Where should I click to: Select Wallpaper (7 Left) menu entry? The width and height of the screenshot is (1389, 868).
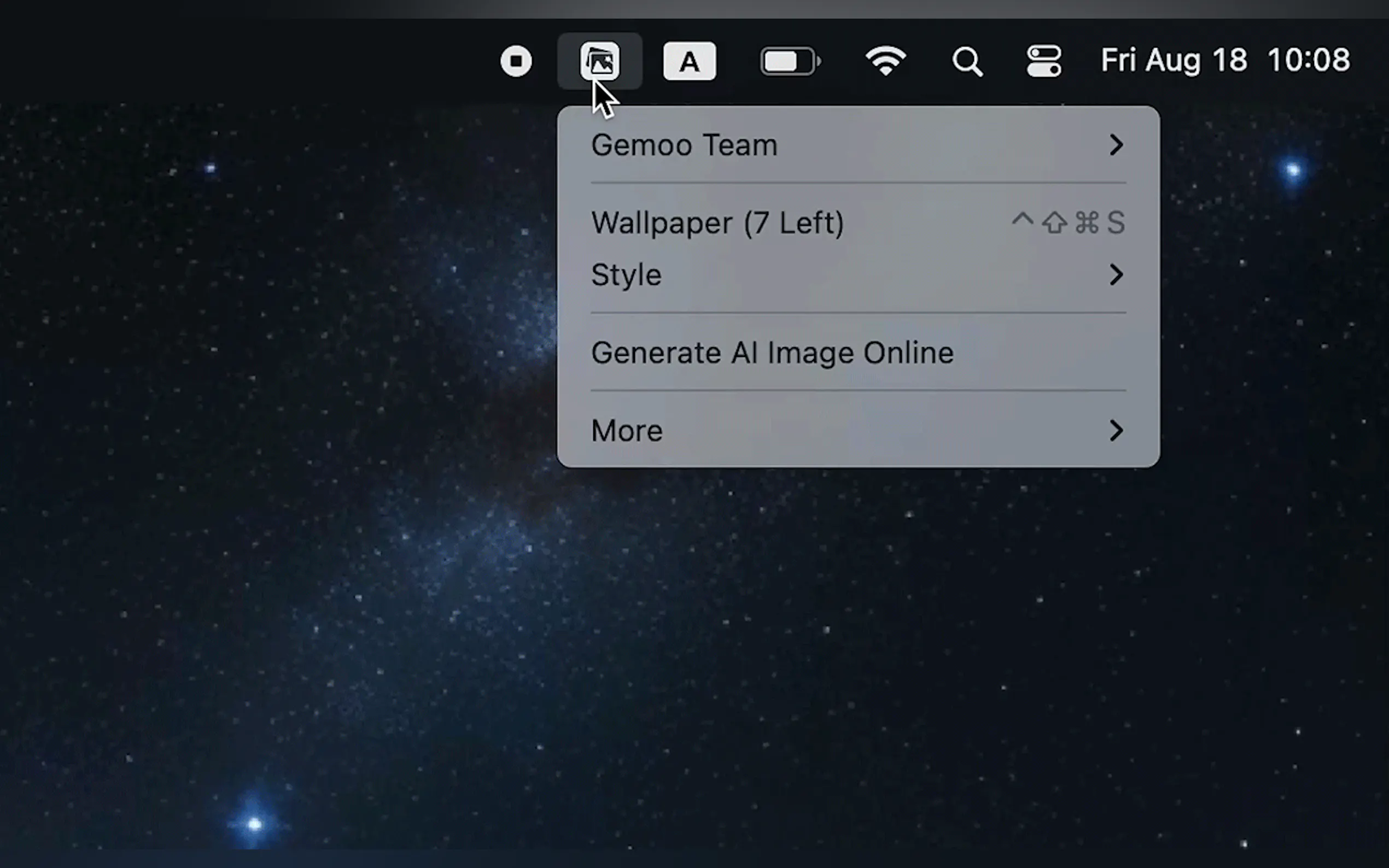[x=717, y=223]
